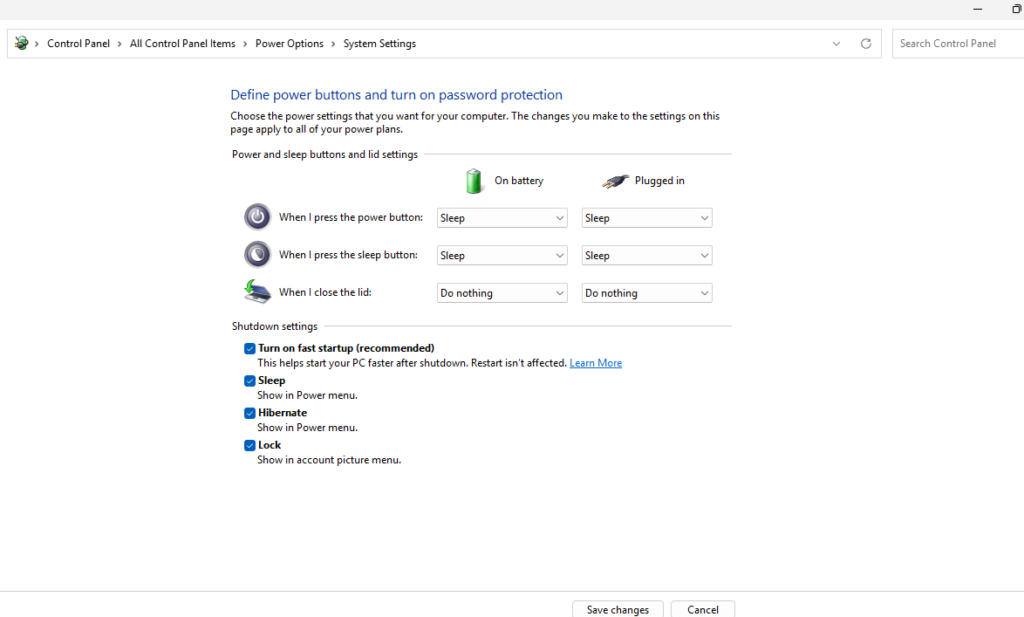Uncheck the Sleep power menu checkbox

[x=250, y=381]
